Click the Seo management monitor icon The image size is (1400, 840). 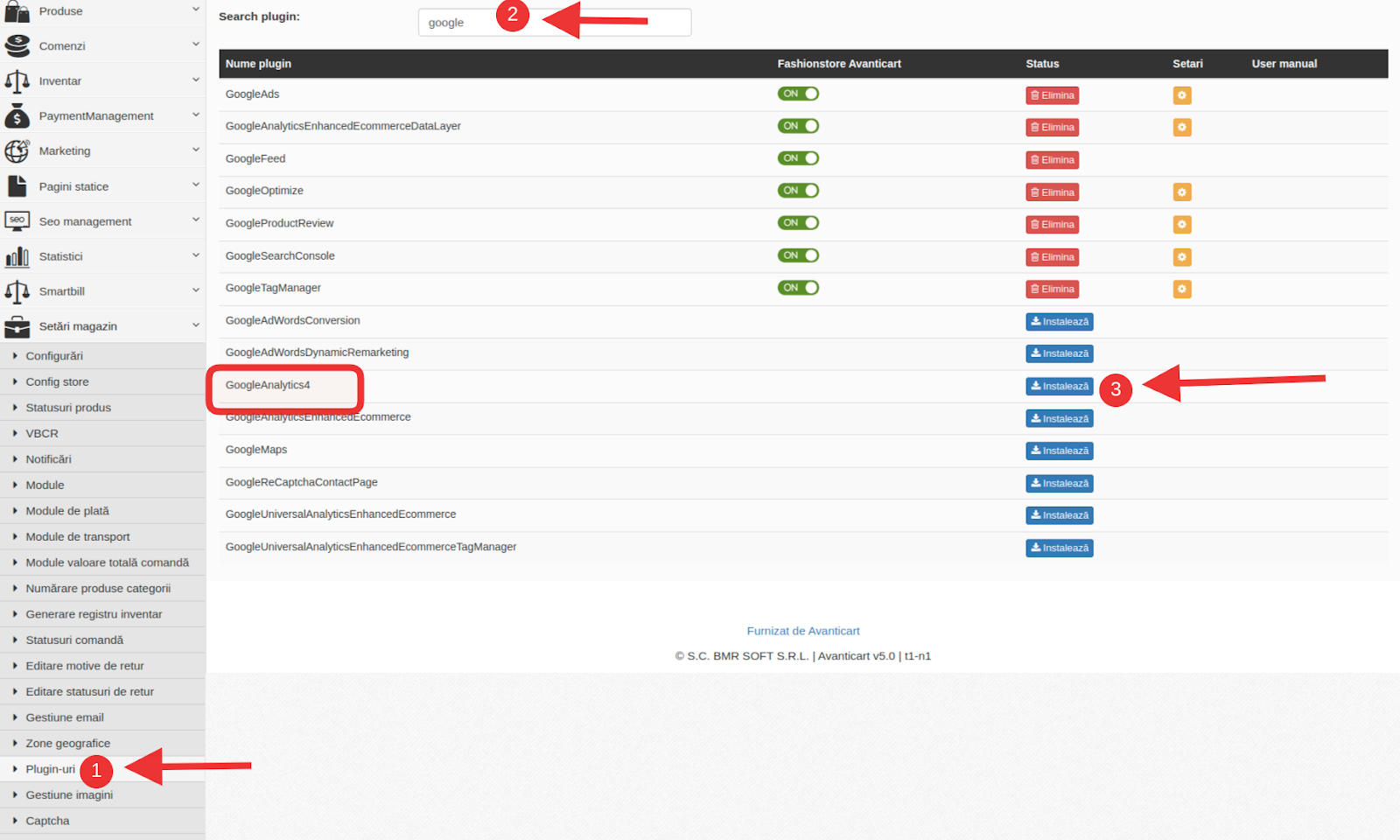[x=17, y=221]
